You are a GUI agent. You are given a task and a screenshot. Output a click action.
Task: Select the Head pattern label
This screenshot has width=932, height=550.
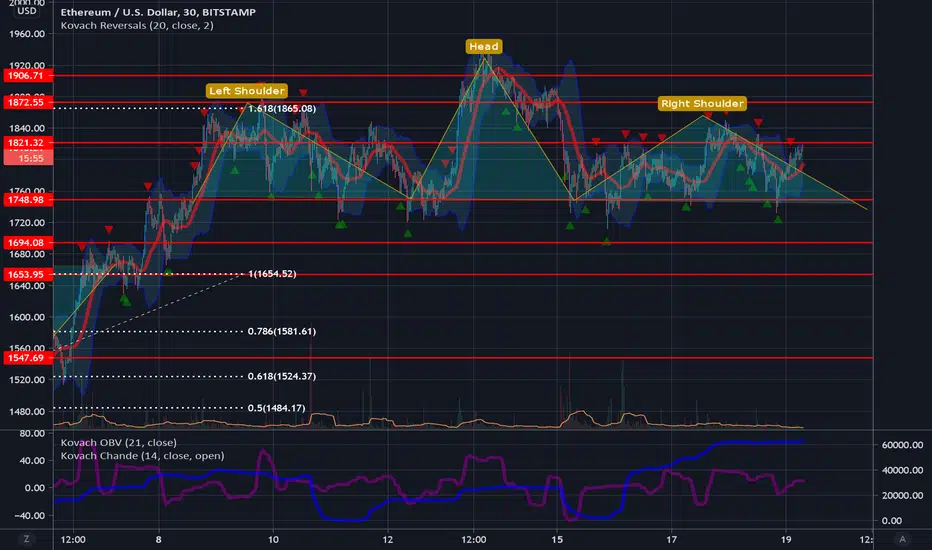pyautogui.click(x=484, y=46)
